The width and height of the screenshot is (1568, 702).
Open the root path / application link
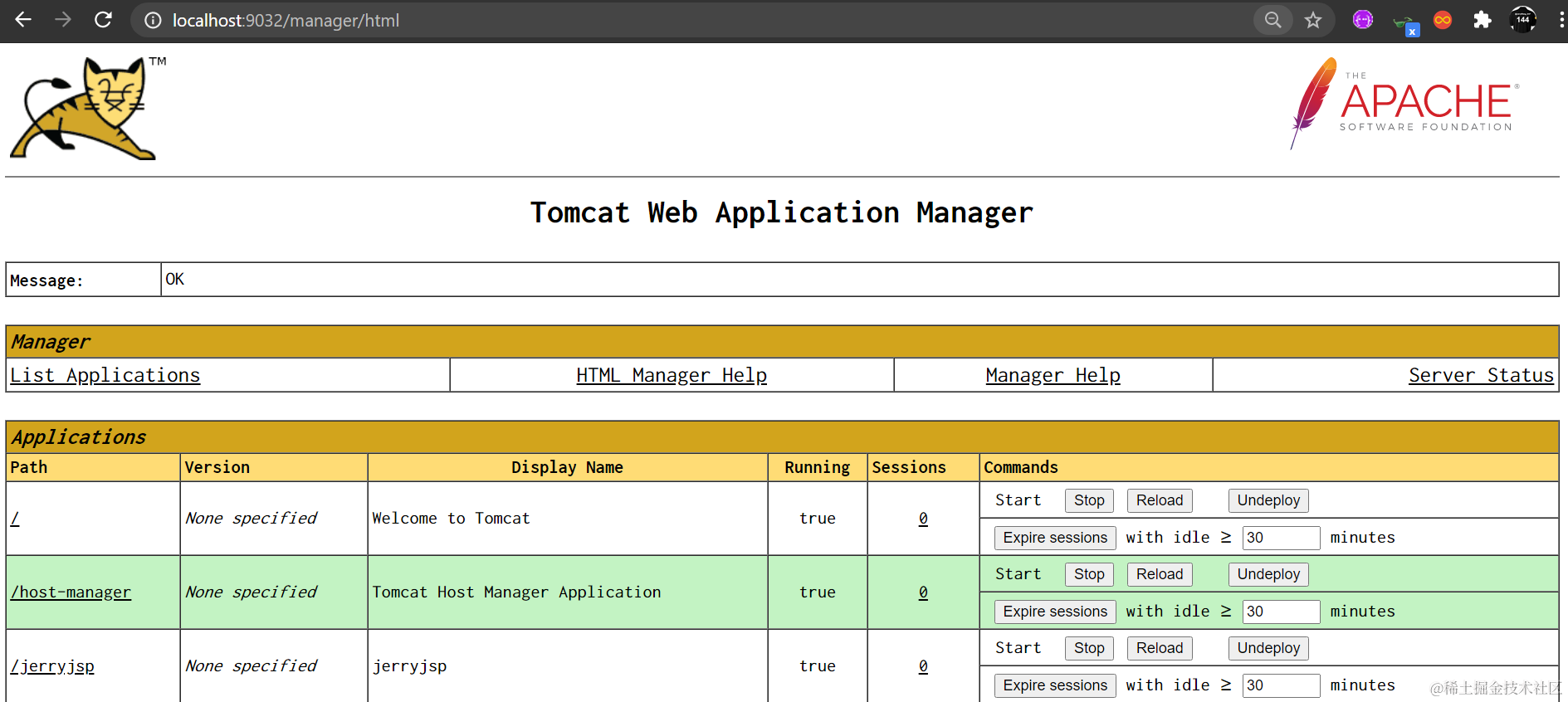[x=15, y=519]
